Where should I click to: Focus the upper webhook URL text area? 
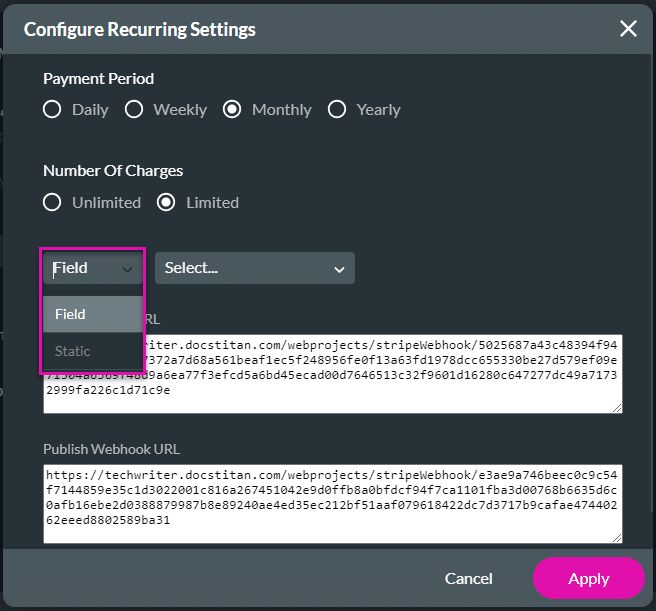[x=333, y=374]
